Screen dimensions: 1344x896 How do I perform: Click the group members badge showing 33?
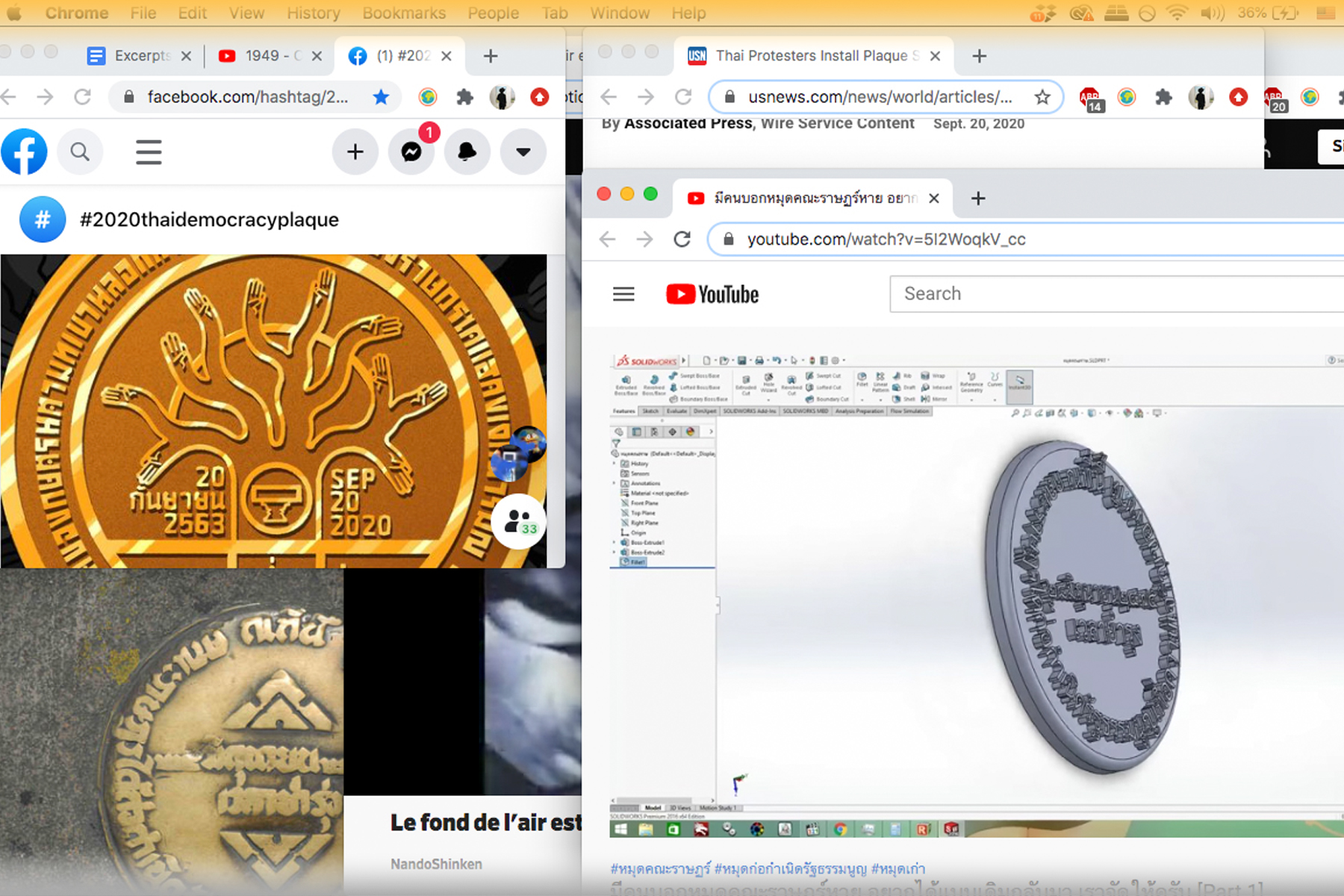tap(520, 521)
